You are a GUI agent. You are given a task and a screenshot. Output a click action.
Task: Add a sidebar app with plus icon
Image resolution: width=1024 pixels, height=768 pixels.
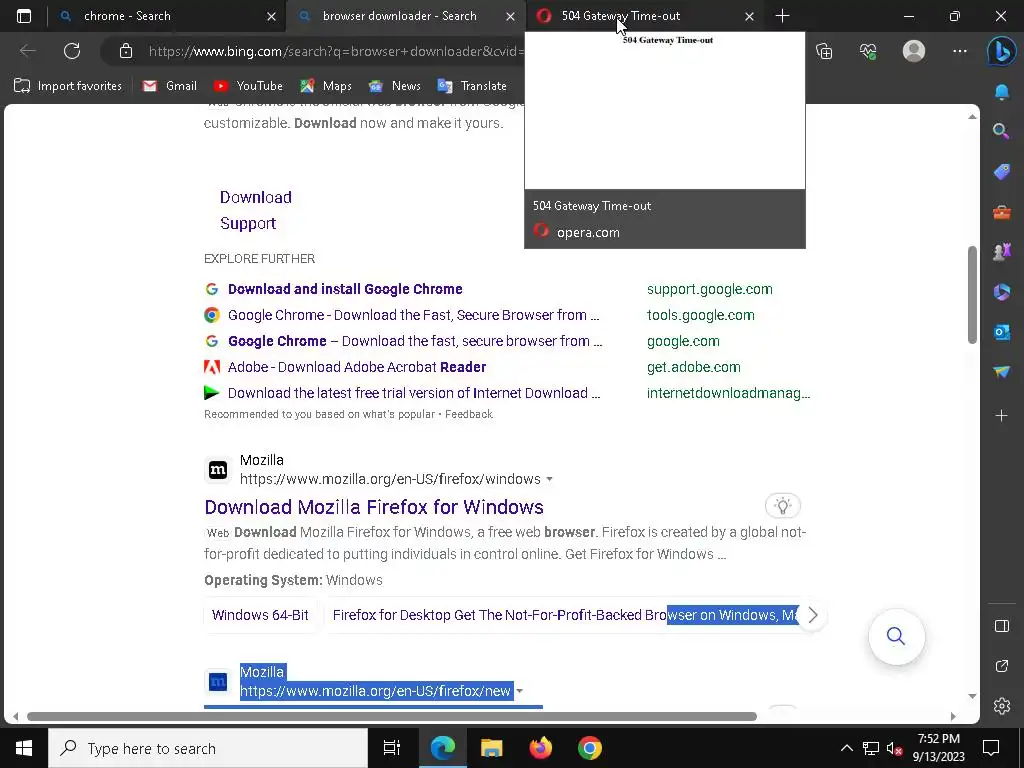click(x=1002, y=415)
